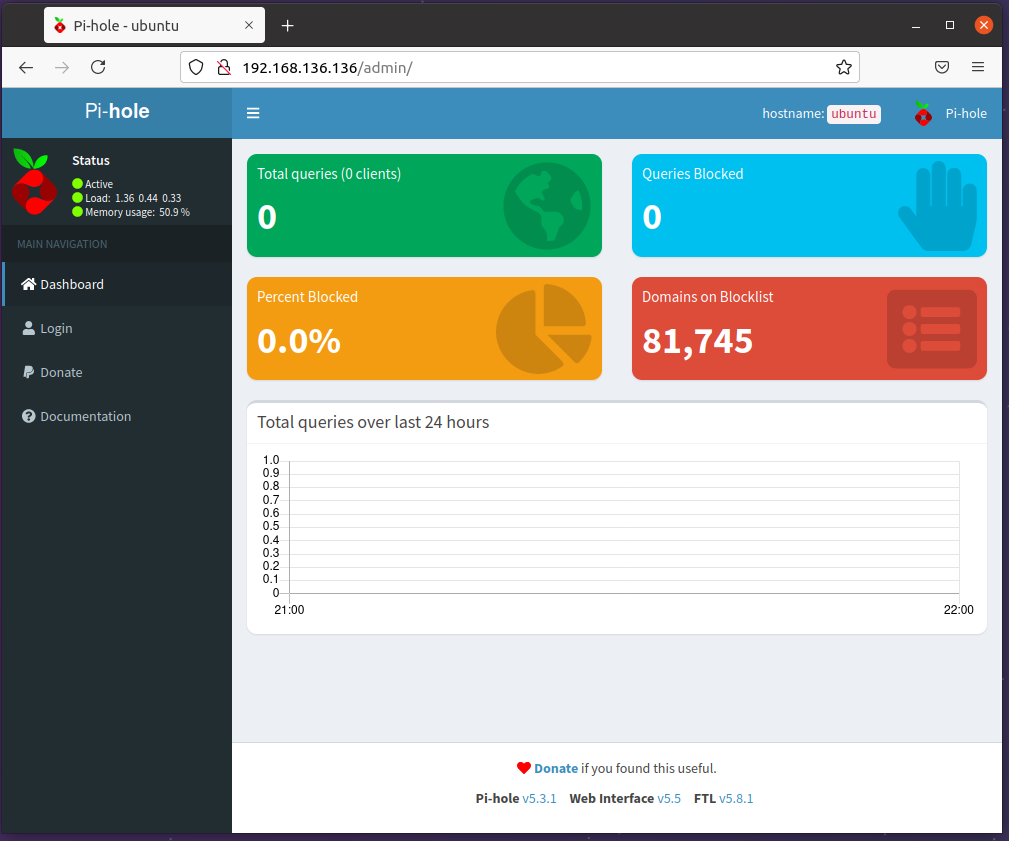The image size is (1009, 841).
Task: Click the Pi-hole title in sidebar header
Action: coord(117,111)
